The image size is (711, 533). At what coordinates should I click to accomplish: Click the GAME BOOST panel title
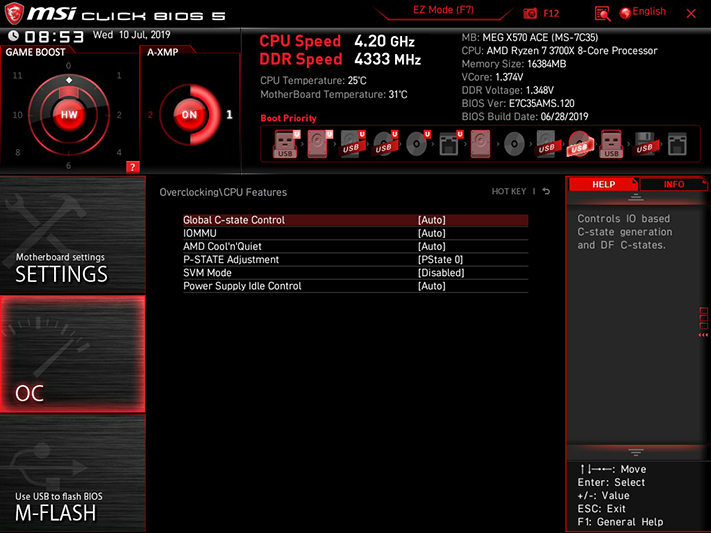[x=35, y=52]
